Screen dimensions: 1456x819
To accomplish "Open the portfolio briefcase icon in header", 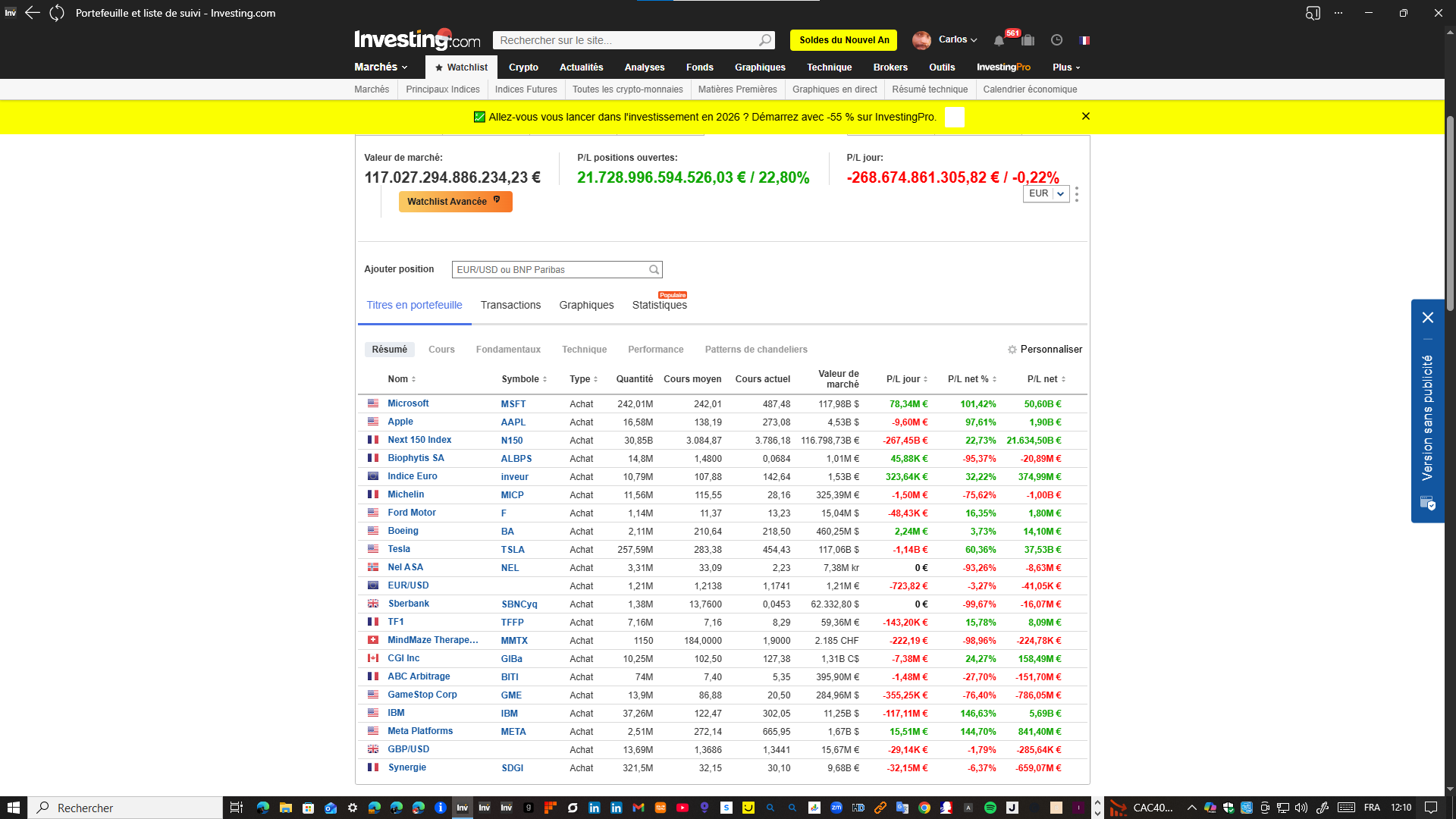I will click(1028, 40).
